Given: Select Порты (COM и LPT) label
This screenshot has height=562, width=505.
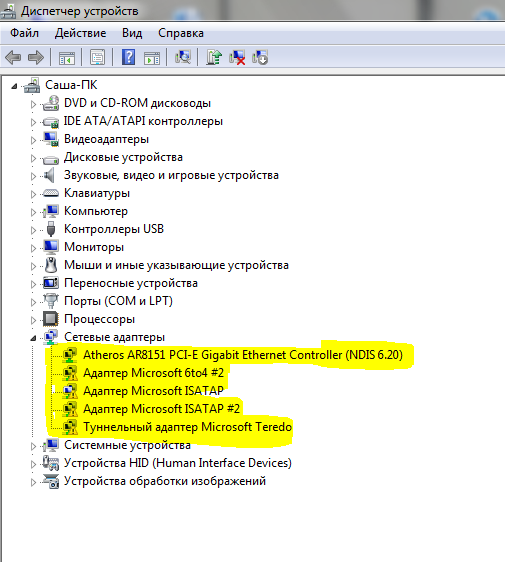Looking at the screenshot, I should (x=118, y=301).
